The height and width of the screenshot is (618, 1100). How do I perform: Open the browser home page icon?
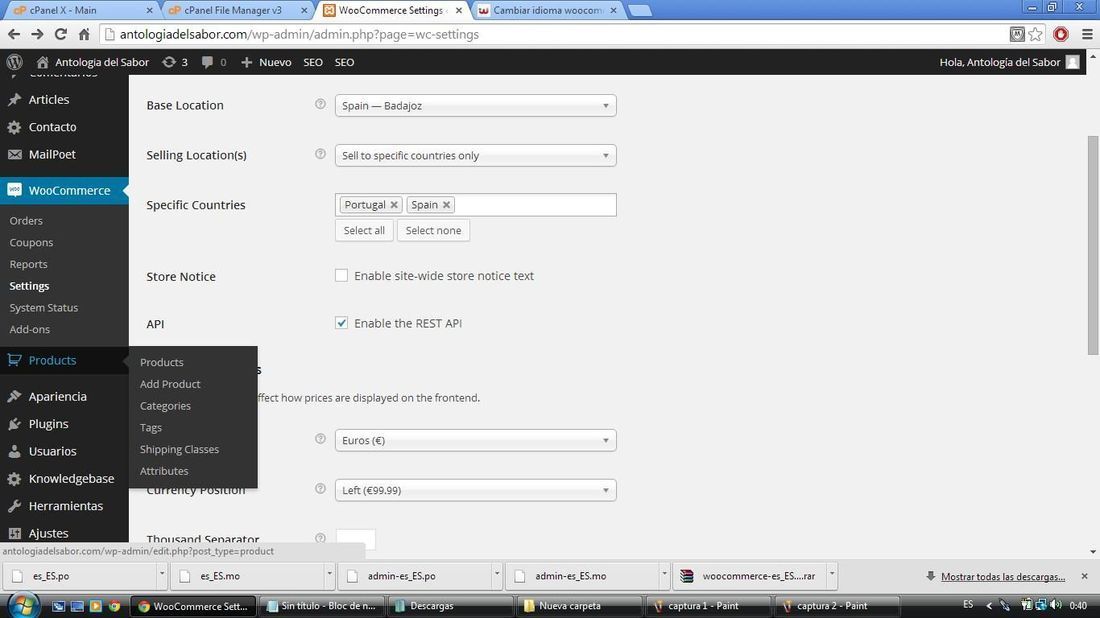83,34
